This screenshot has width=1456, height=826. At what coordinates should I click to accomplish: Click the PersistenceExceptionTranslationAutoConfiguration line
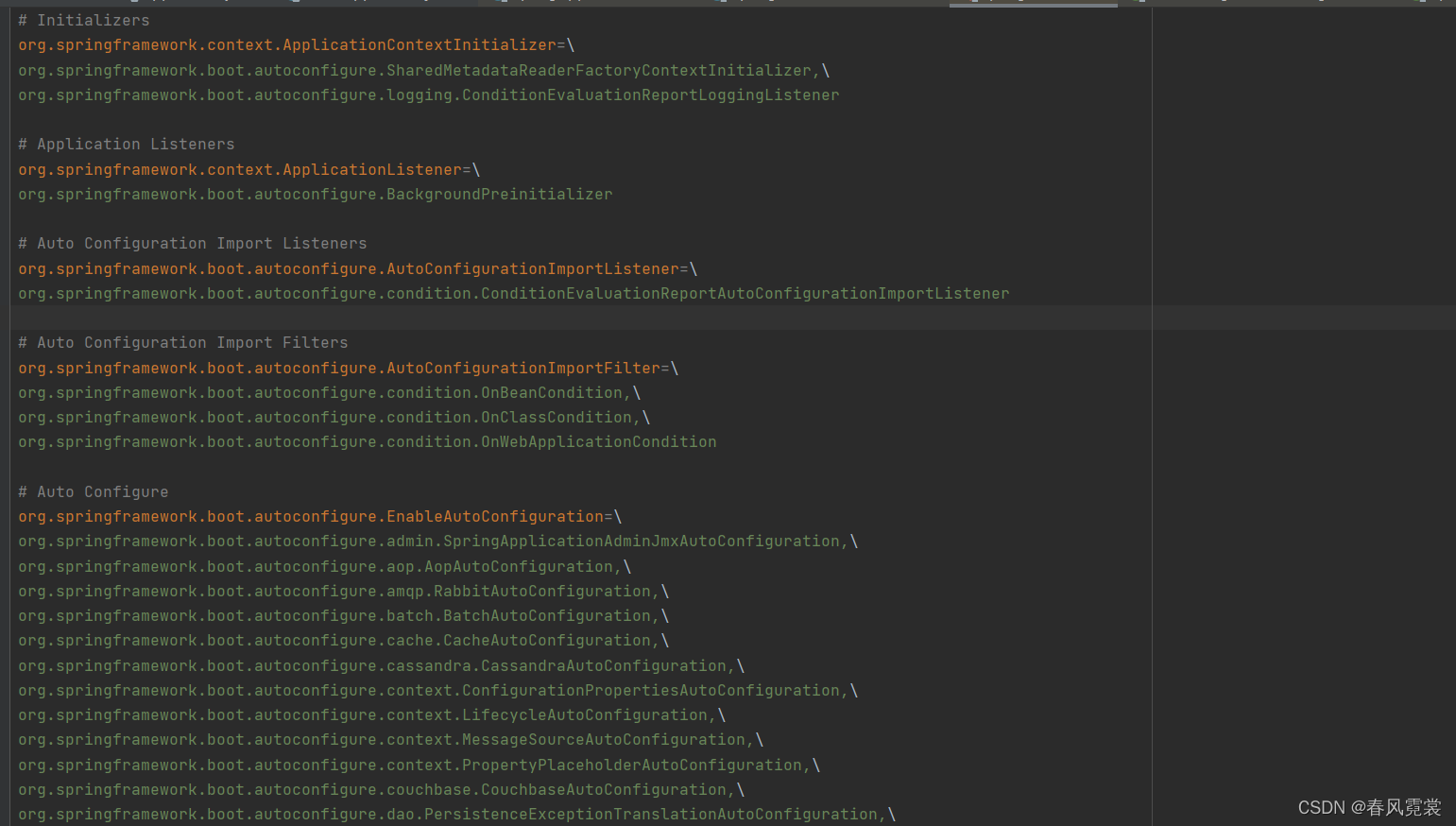[x=457, y=814]
